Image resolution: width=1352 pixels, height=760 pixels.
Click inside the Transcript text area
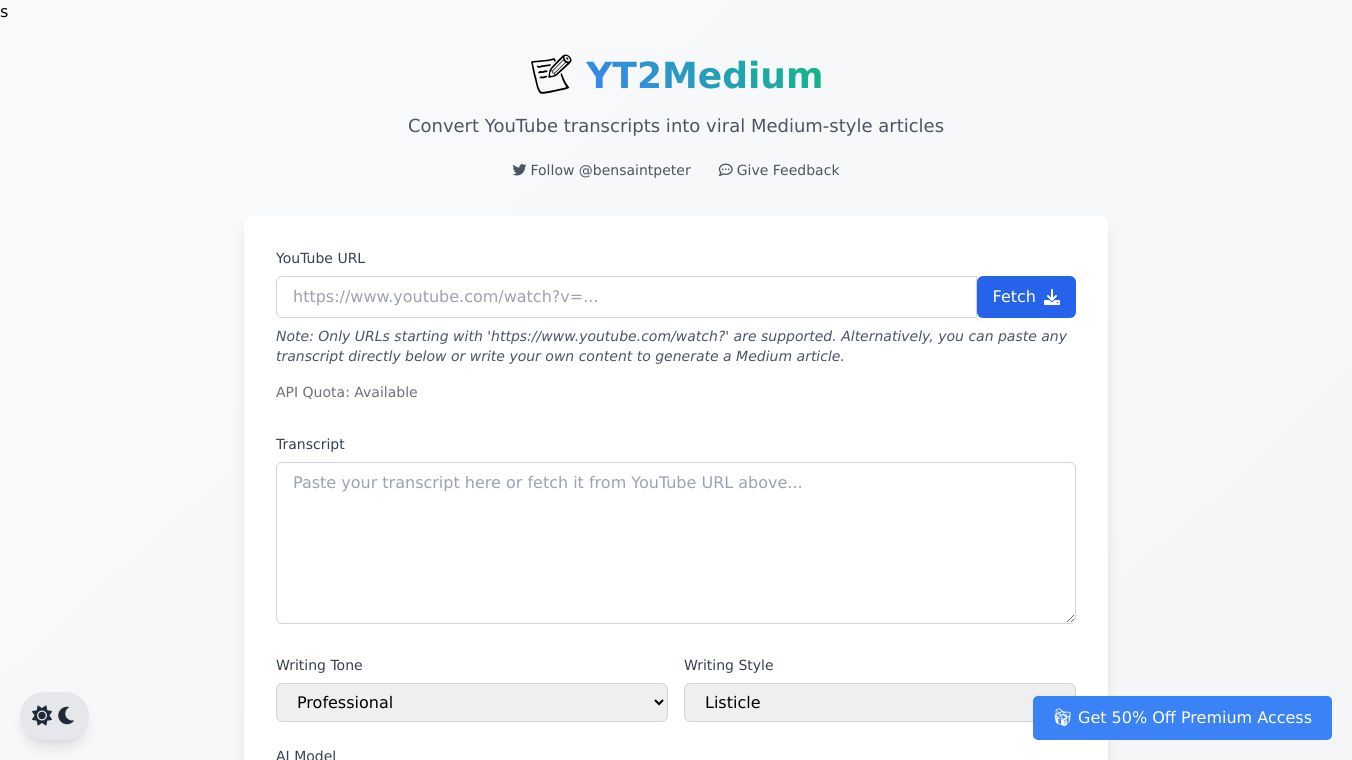pos(675,543)
